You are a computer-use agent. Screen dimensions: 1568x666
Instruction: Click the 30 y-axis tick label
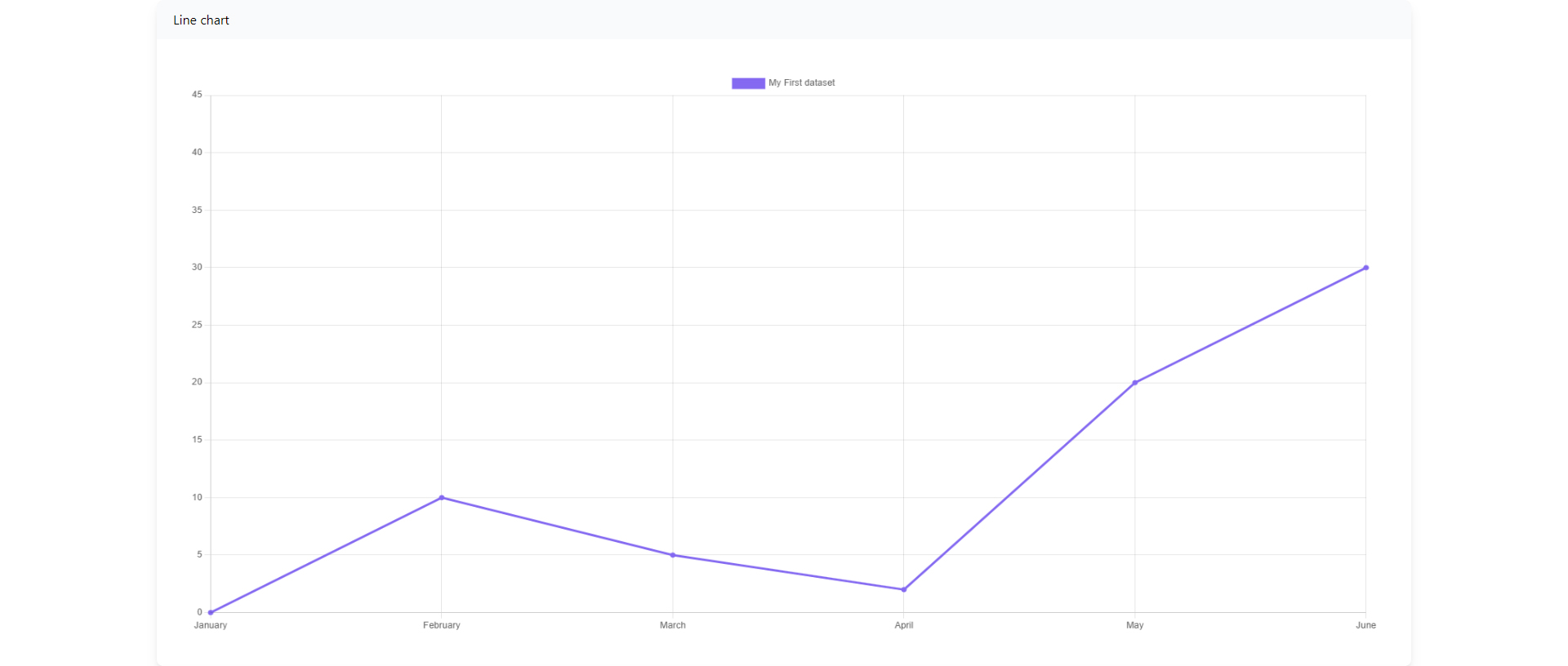(x=197, y=267)
